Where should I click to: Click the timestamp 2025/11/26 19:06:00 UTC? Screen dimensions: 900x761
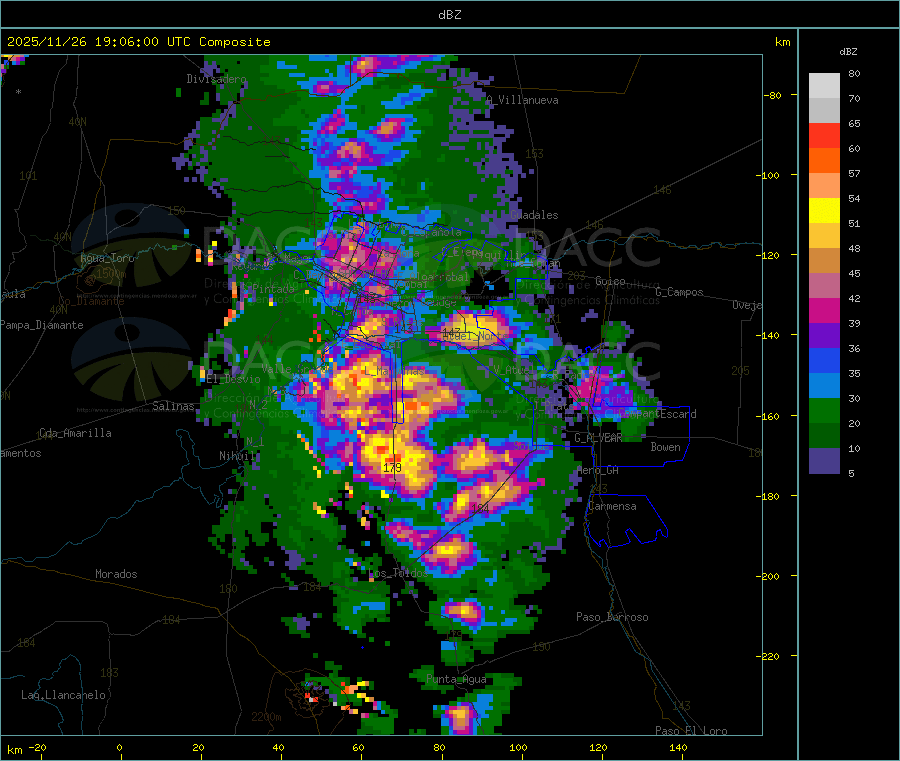(99, 42)
